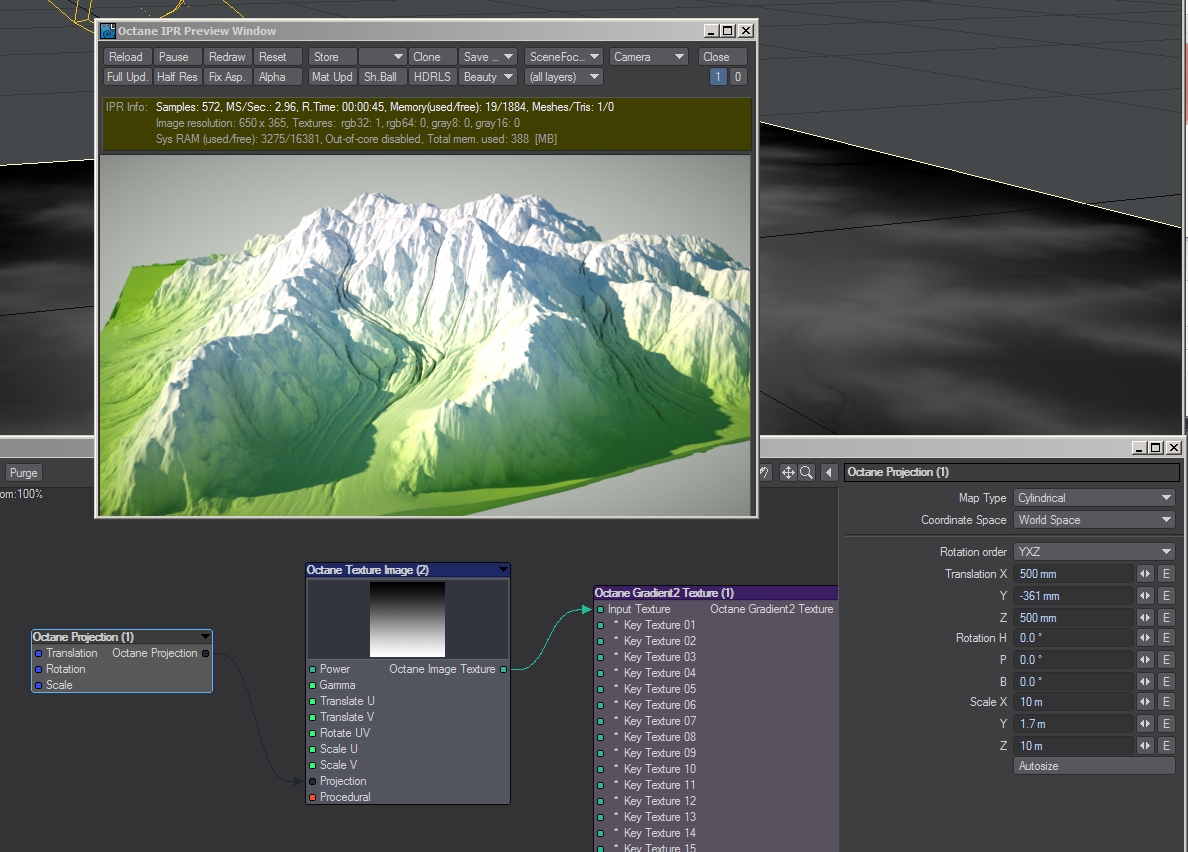Toggle the Sh.Ball preview button

point(381,77)
